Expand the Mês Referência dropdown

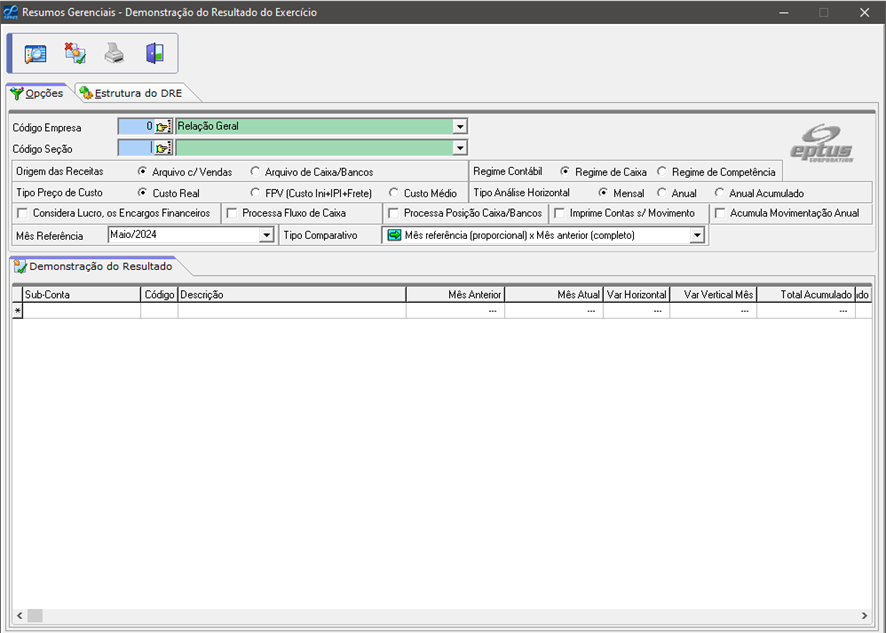tap(266, 236)
